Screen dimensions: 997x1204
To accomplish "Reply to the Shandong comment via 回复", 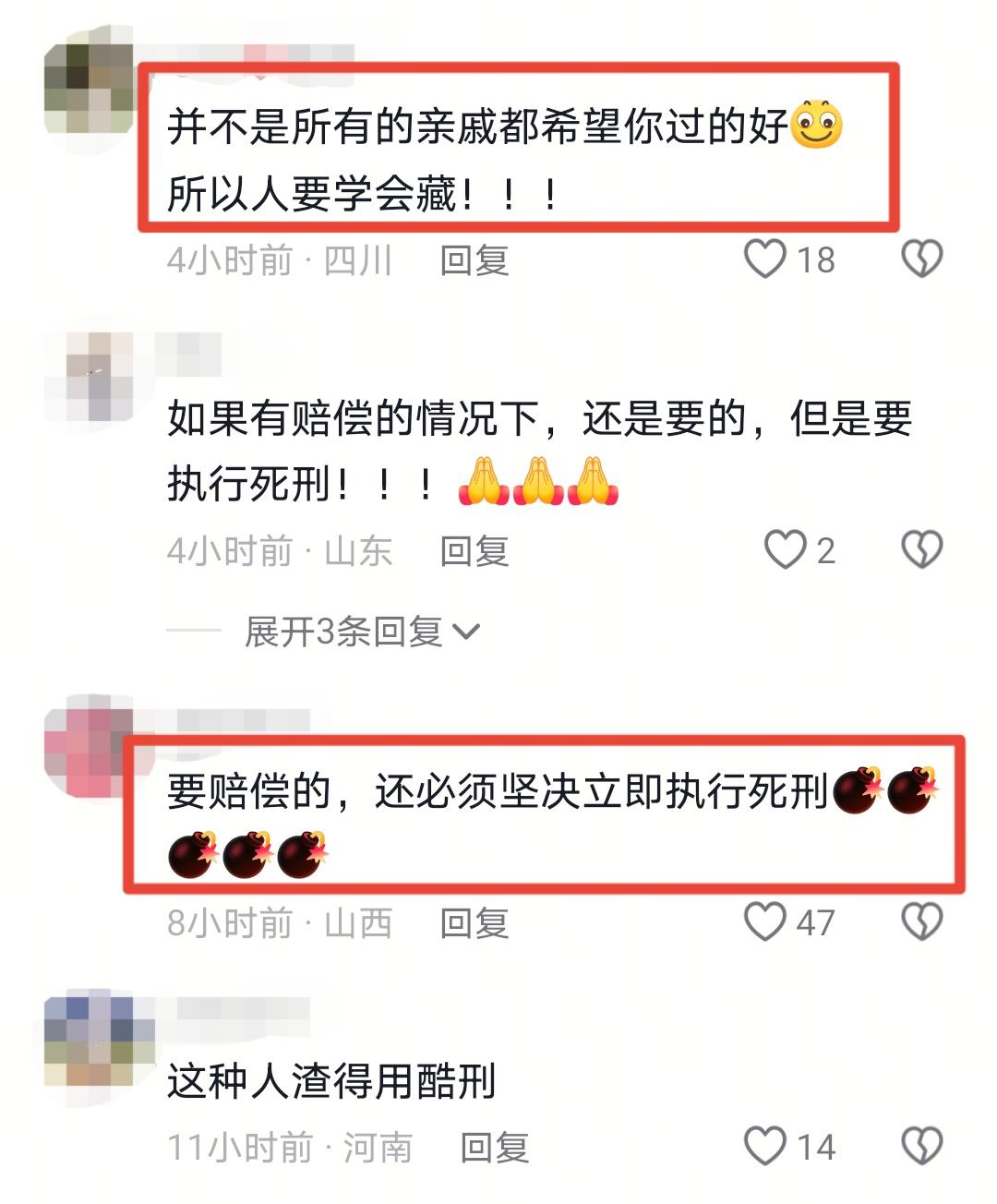I will pyautogui.click(x=474, y=551).
